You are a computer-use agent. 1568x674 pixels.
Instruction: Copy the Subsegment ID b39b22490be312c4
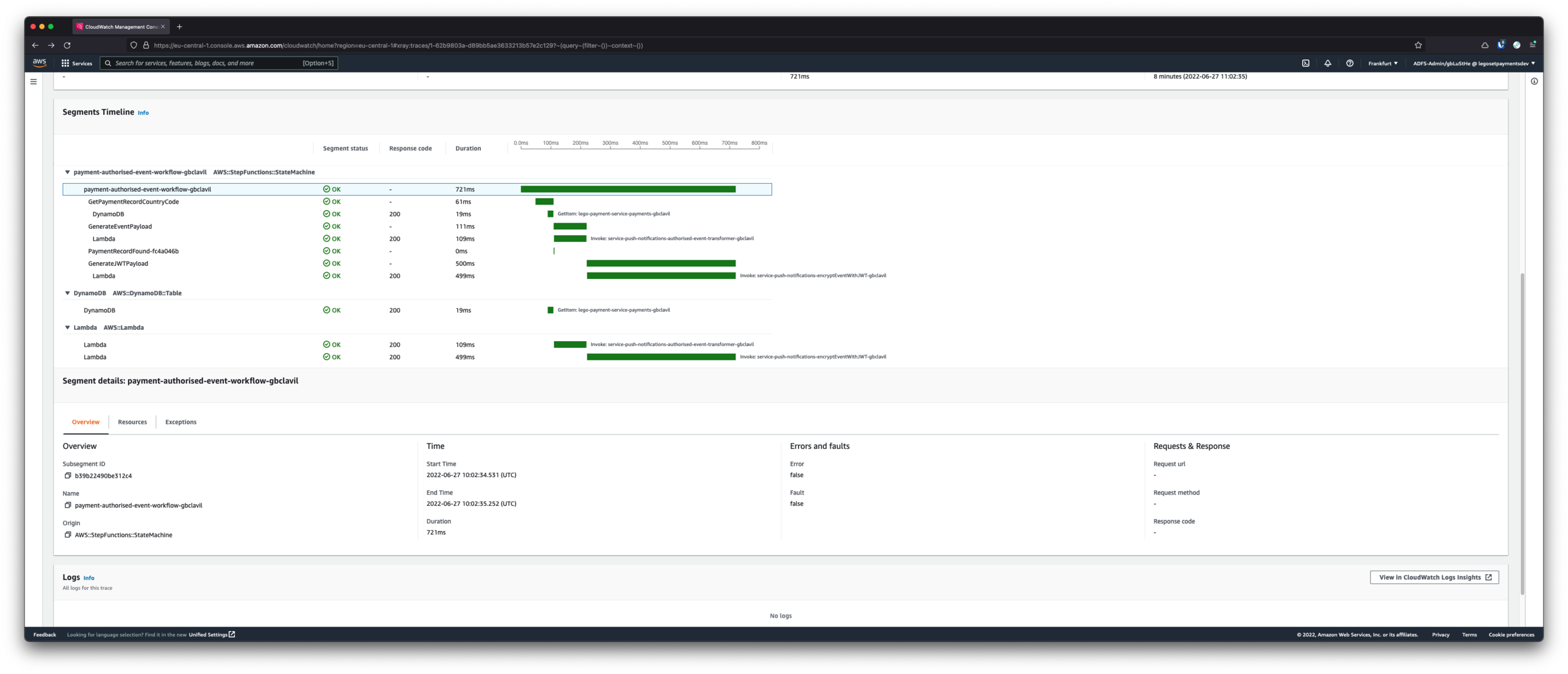pyautogui.click(x=68, y=476)
